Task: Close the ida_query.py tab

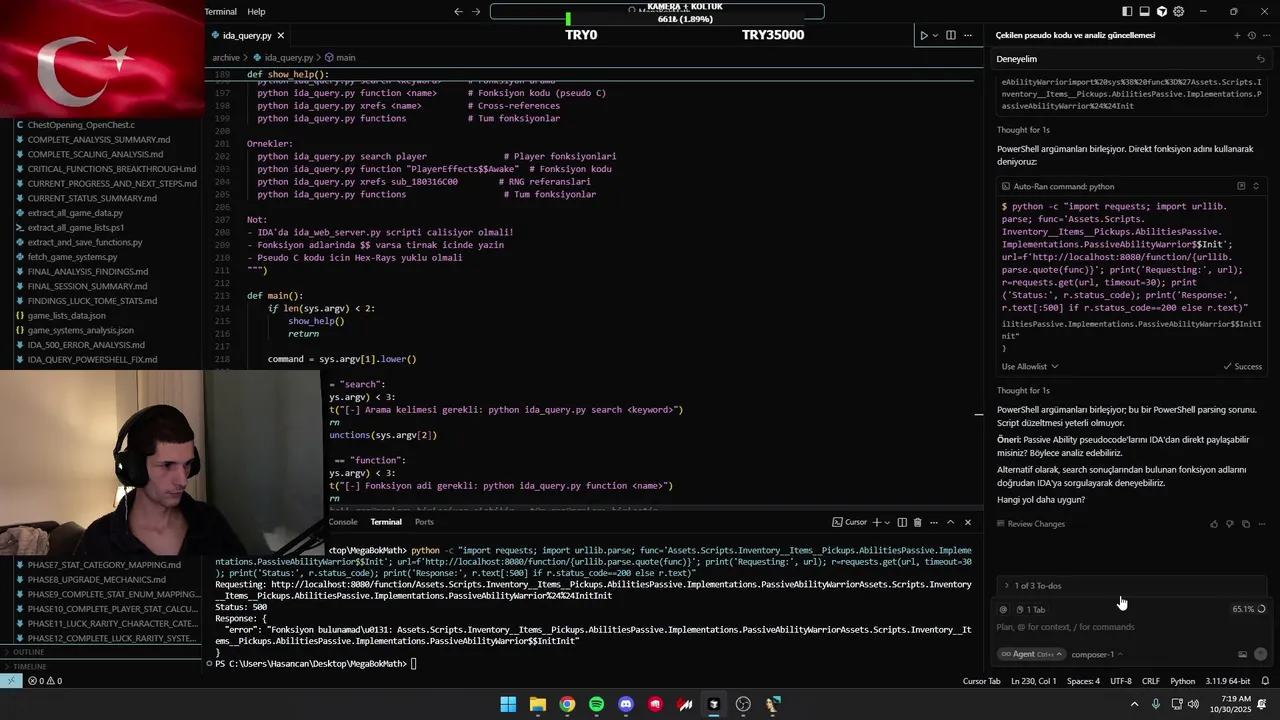Action: 280,35
